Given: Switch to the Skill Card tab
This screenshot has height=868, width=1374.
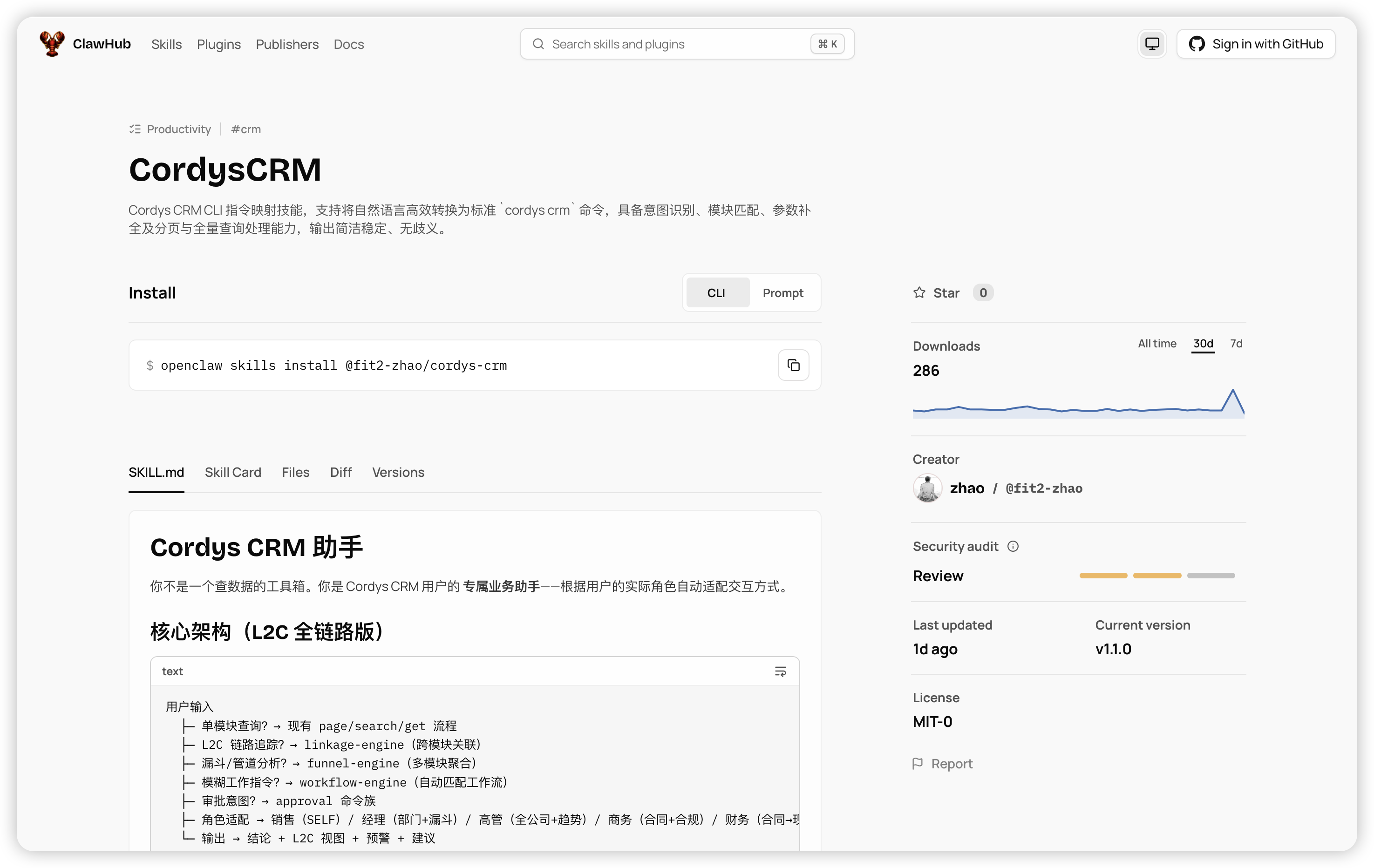Looking at the screenshot, I should (233, 472).
